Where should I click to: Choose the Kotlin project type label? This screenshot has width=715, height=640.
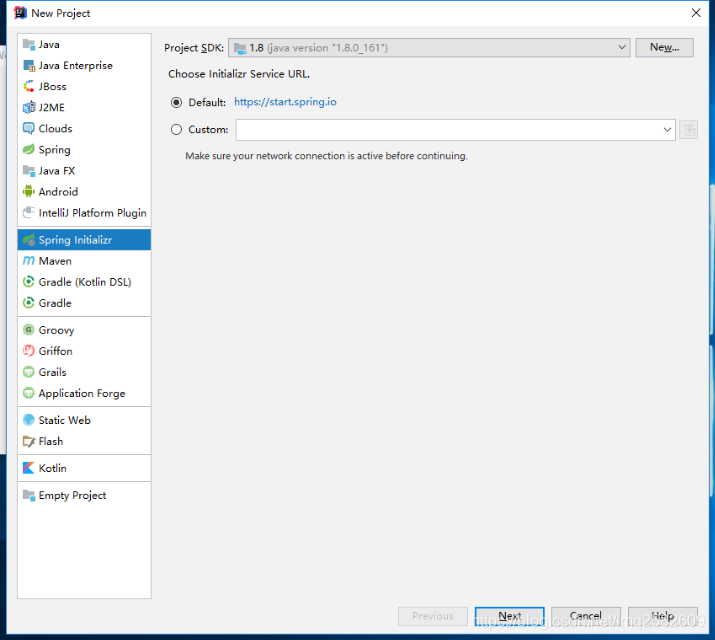coord(53,468)
